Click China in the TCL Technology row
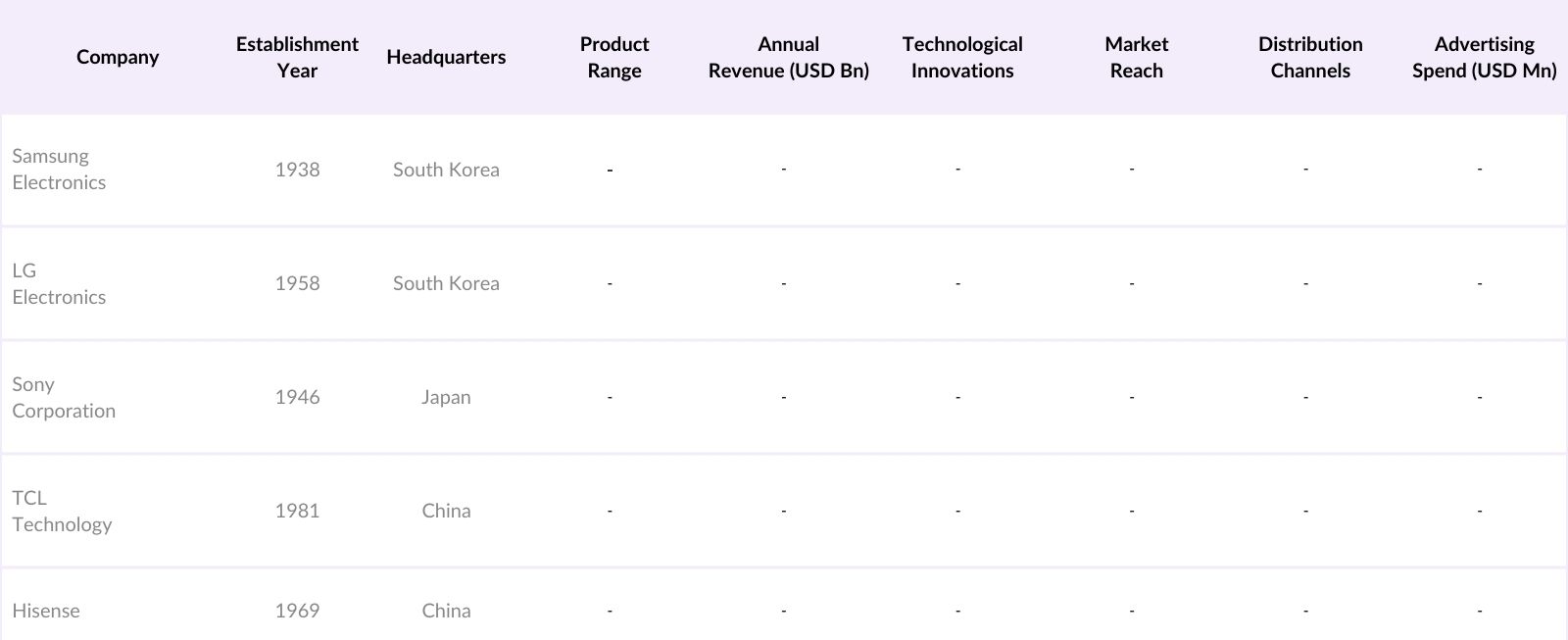The image size is (1568, 640). [x=446, y=511]
